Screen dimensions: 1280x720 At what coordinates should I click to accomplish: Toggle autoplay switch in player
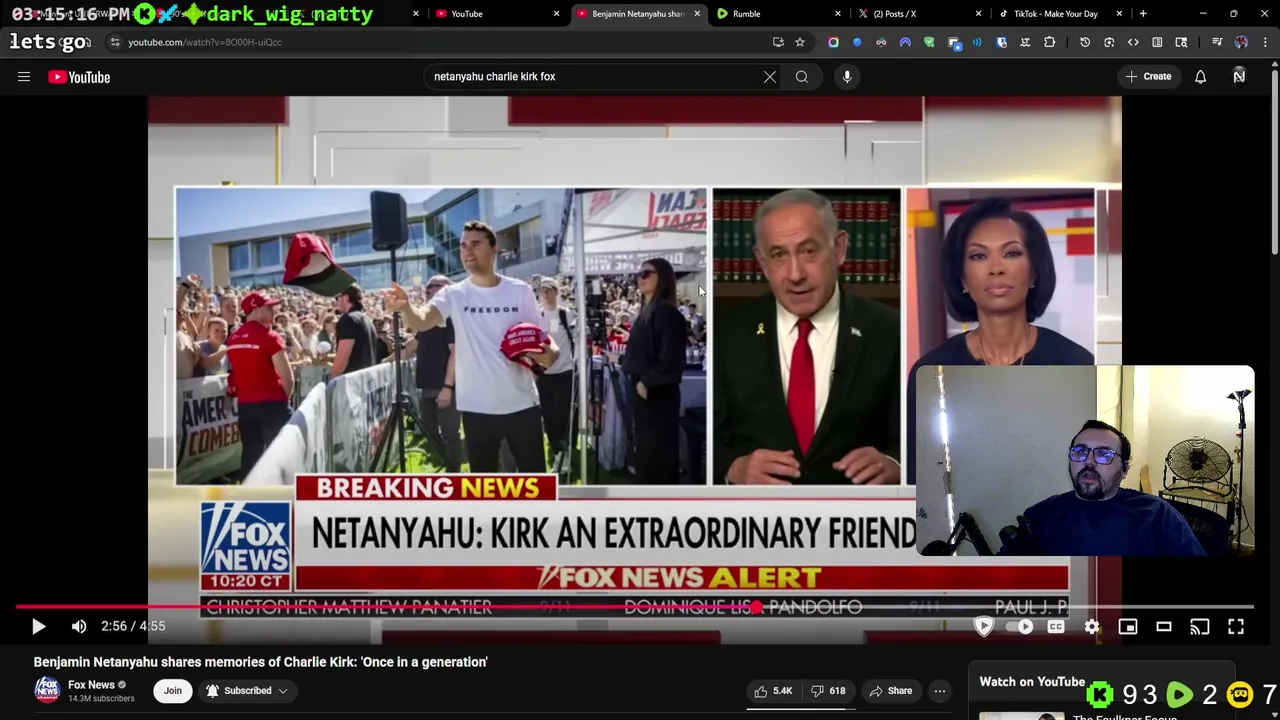click(1019, 626)
